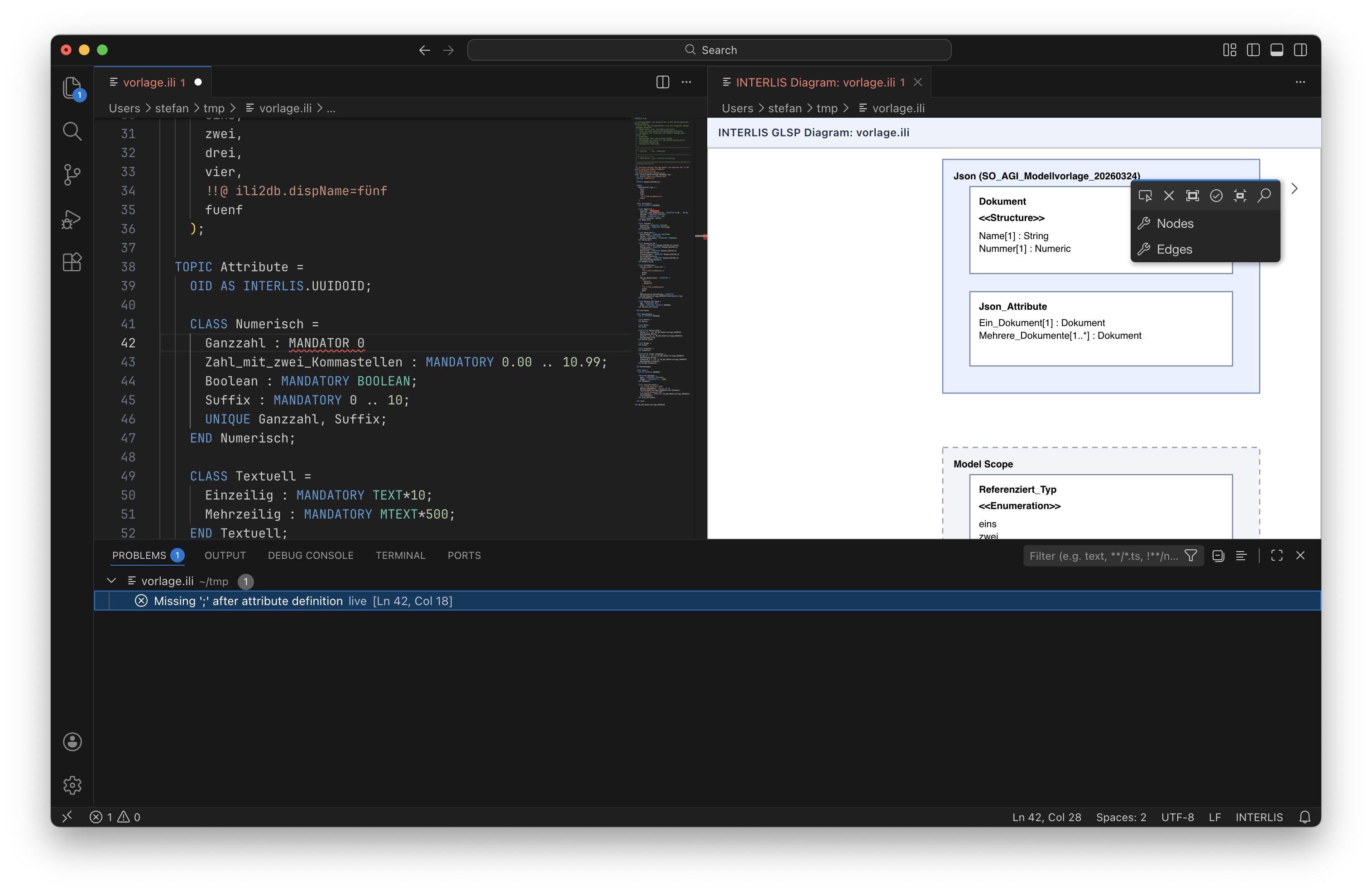Go forward with the right arrow
1372x894 pixels.
pos(448,50)
